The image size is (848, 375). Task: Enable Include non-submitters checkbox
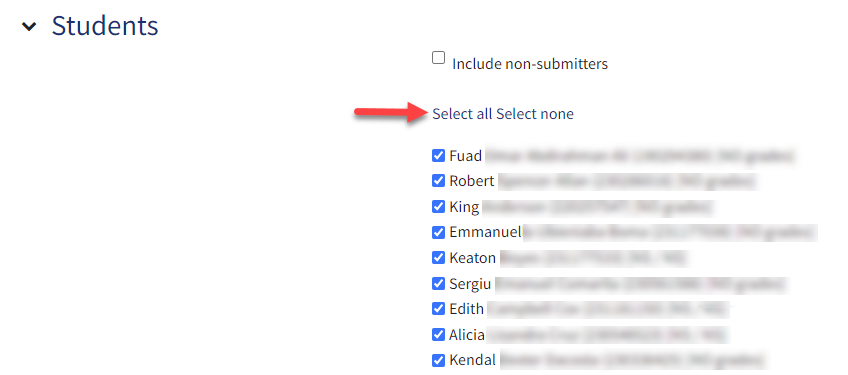coord(439,57)
